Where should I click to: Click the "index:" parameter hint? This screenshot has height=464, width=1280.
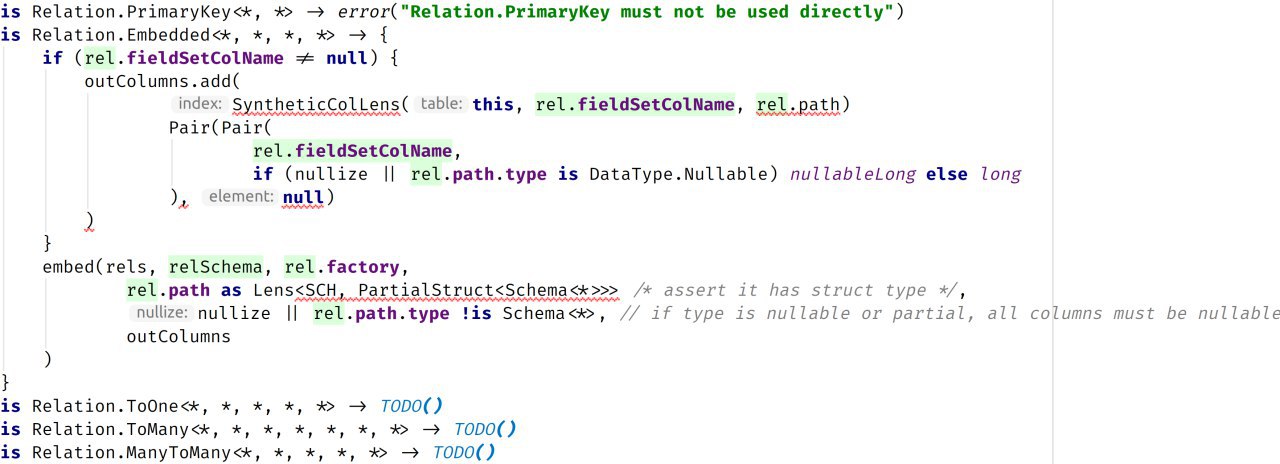tap(200, 104)
